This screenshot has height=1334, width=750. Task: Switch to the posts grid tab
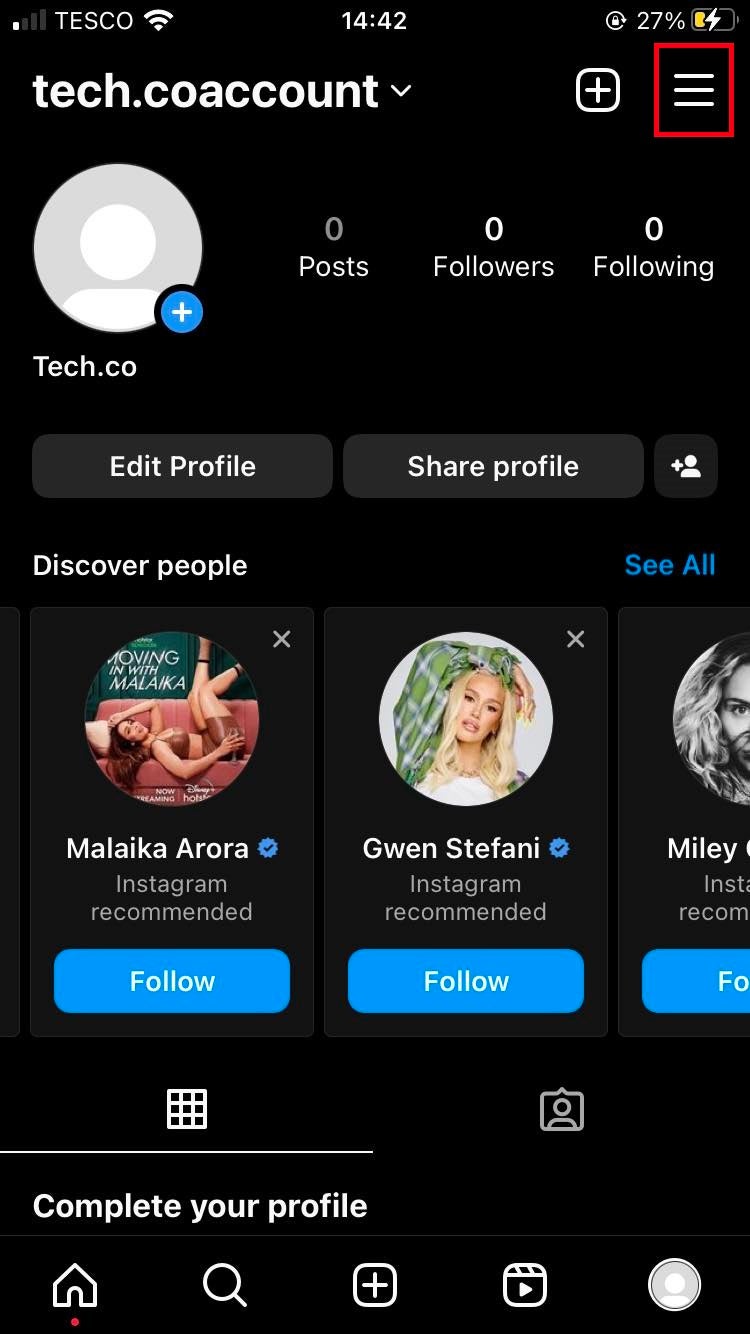click(x=187, y=1109)
